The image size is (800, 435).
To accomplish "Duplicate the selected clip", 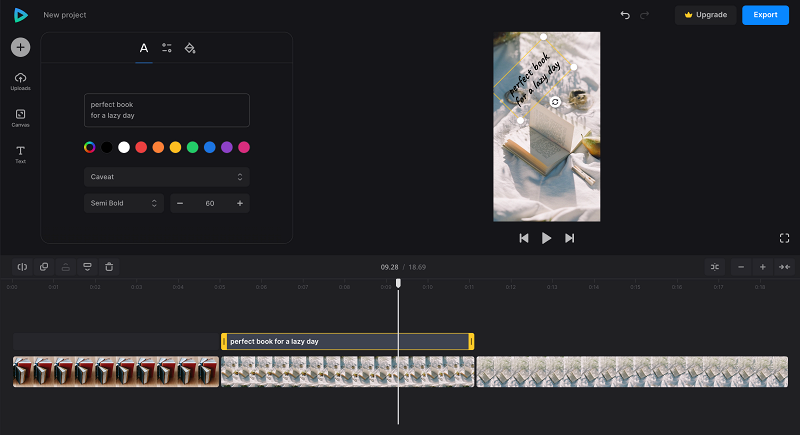I will [44, 267].
